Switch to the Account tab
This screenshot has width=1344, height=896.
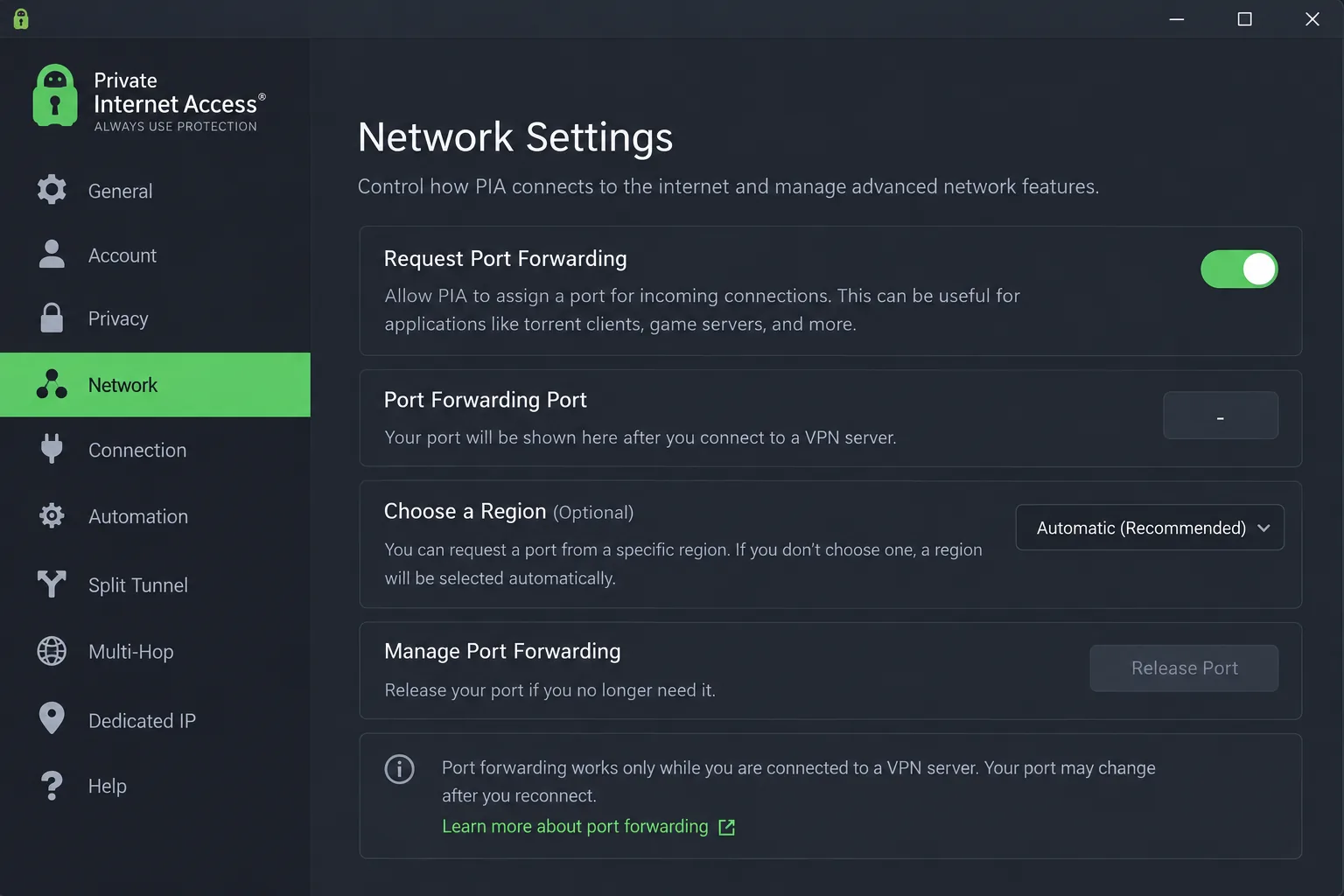coord(155,255)
